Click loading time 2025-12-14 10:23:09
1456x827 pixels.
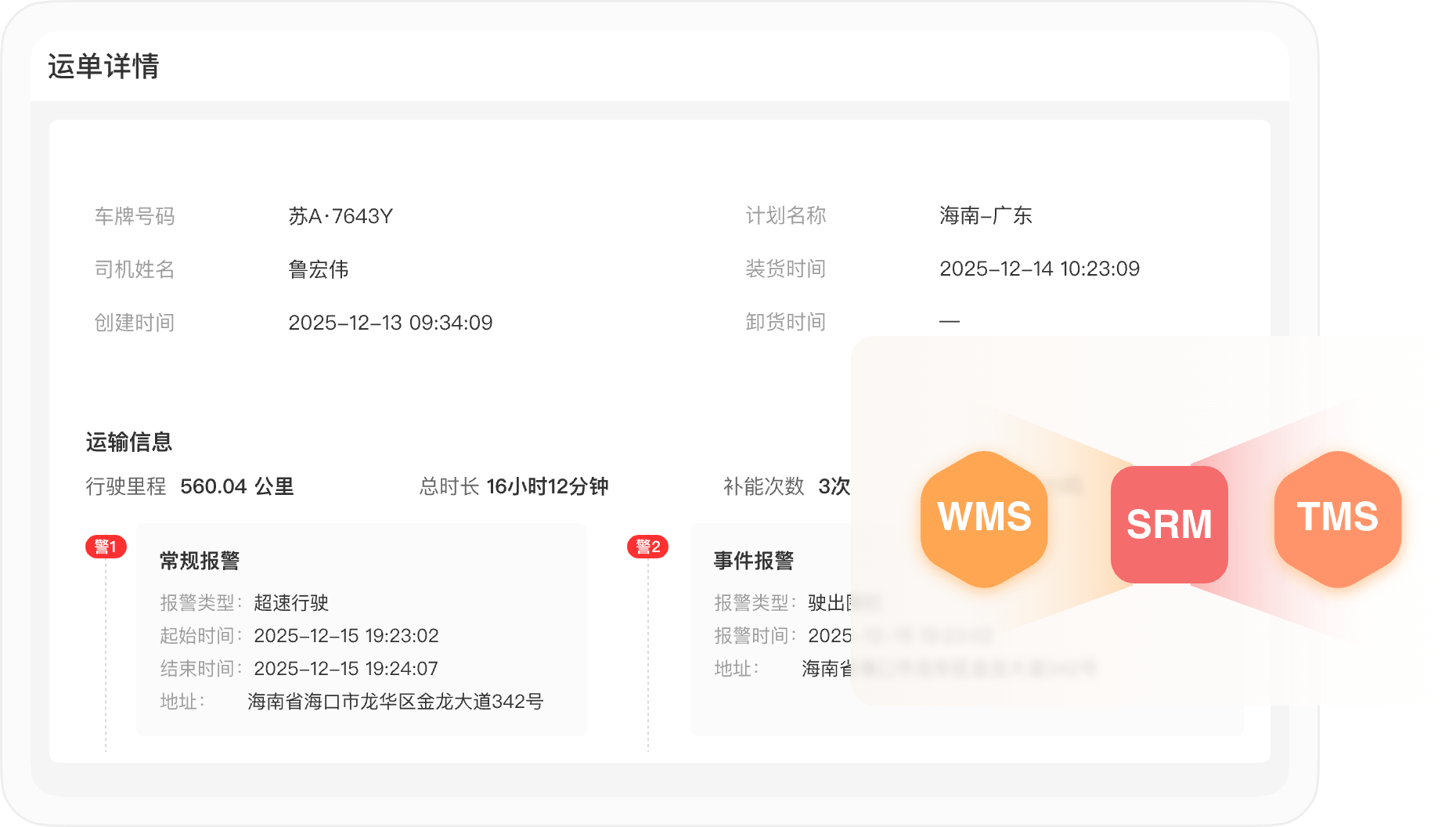click(x=1039, y=269)
